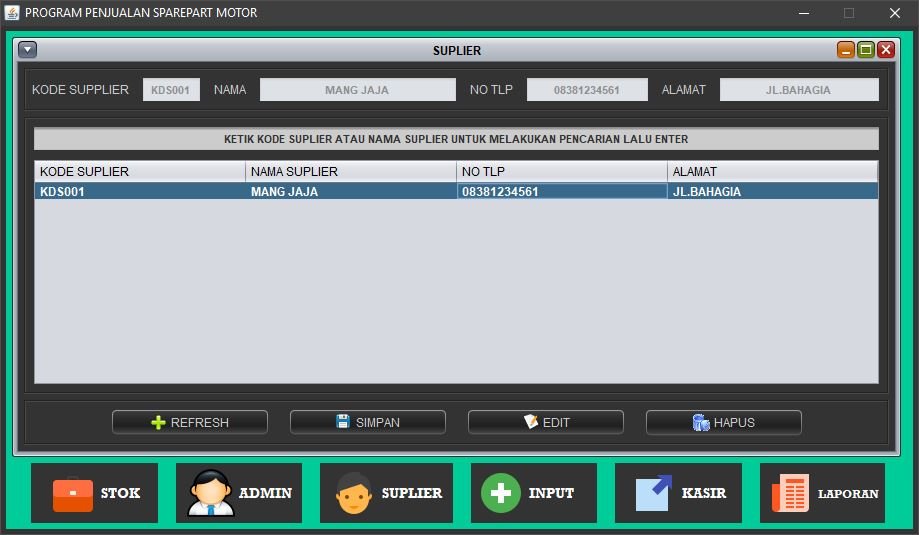Click the ALAMAT column header
This screenshot has height=535, width=919.
pos(772,172)
